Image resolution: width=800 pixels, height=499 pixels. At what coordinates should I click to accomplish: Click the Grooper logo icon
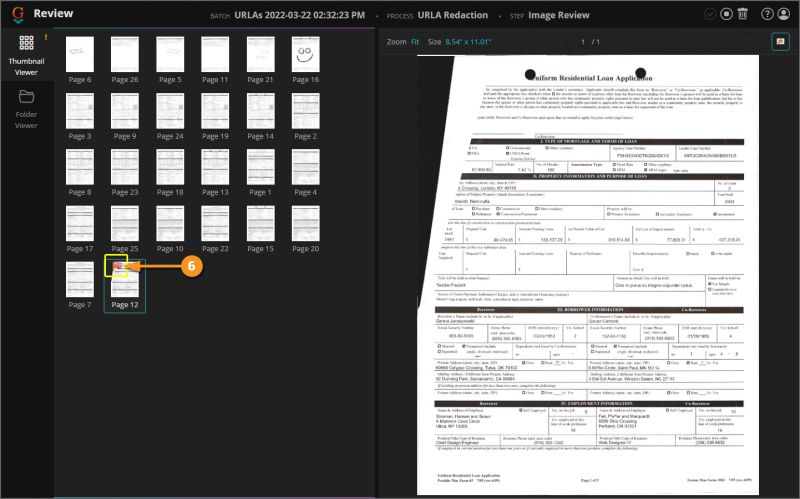point(18,14)
